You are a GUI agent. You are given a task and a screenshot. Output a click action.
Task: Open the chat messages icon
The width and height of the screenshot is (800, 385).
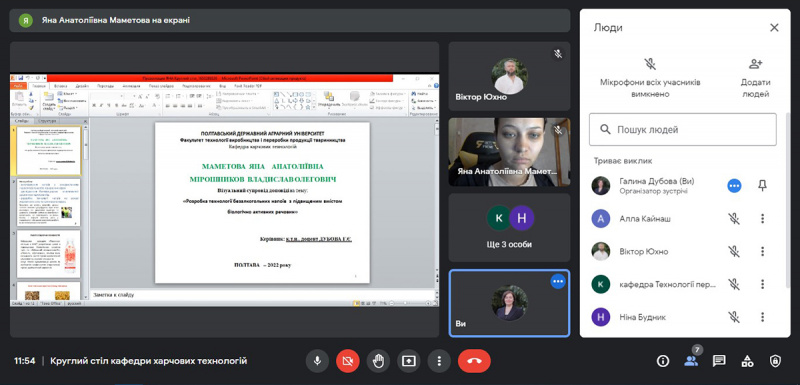[719, 361]
